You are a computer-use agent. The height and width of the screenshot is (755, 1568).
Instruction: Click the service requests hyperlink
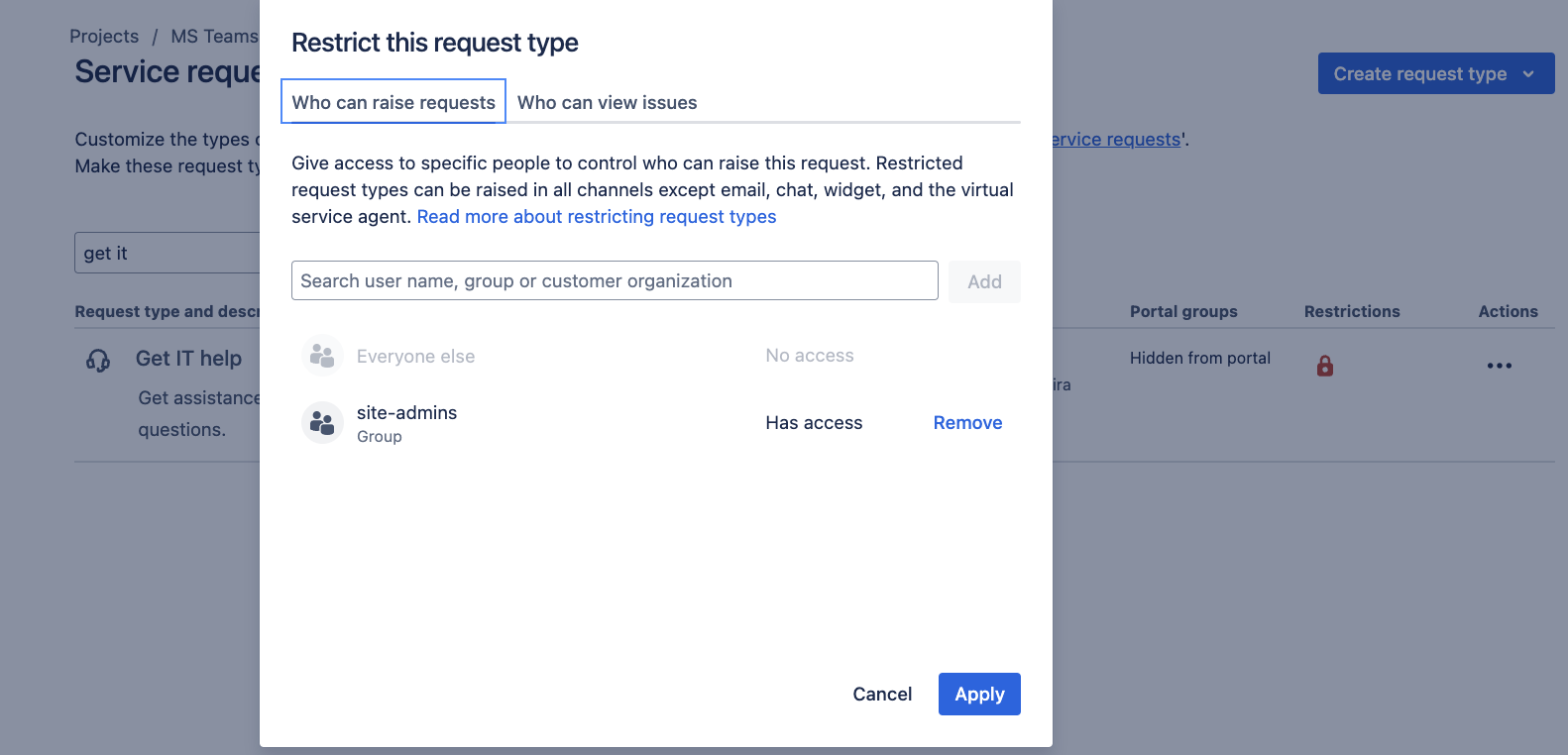click(x=1116, y=140)
